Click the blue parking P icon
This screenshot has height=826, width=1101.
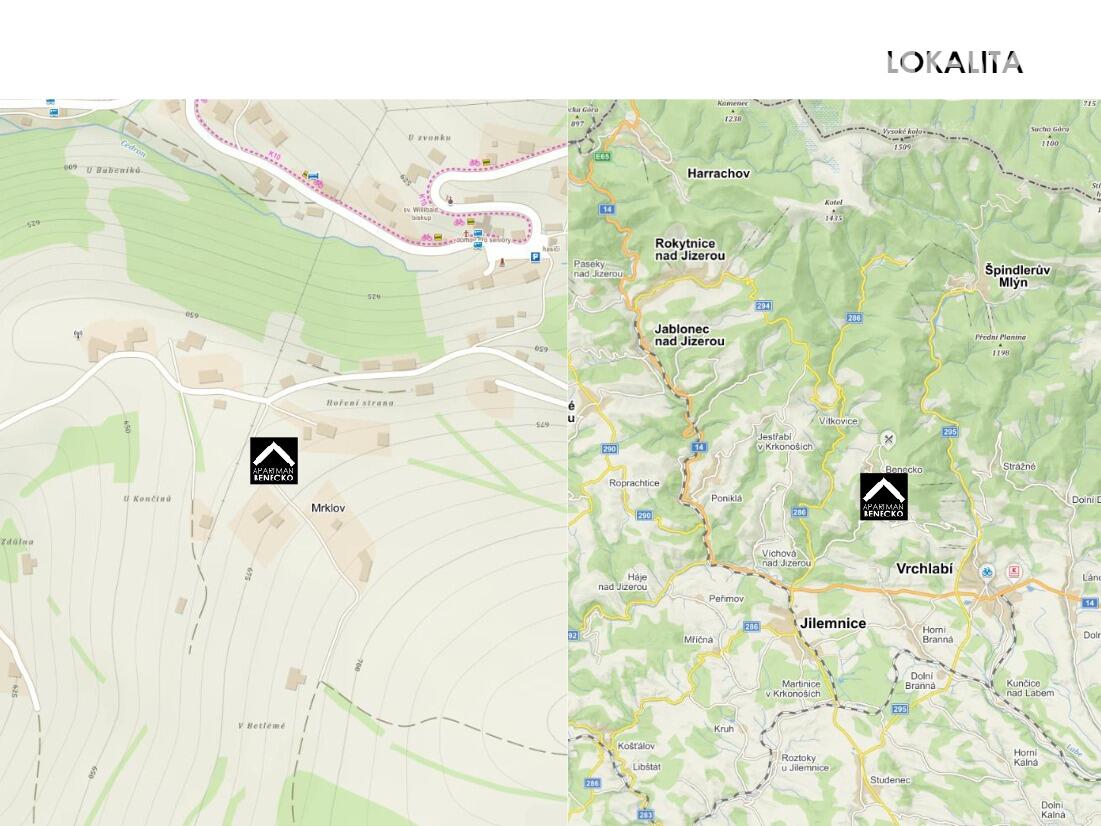pos(535,257)
